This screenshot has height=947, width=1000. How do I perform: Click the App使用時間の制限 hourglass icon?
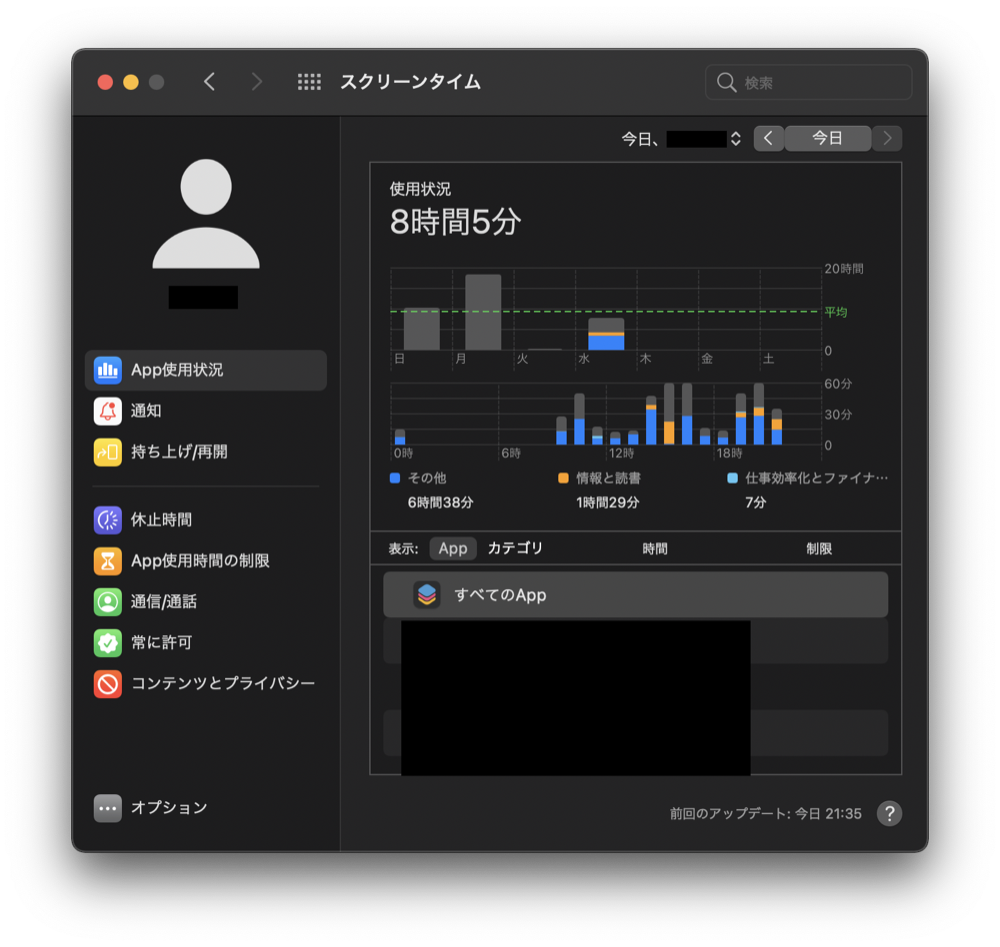[x=108, y=561]
